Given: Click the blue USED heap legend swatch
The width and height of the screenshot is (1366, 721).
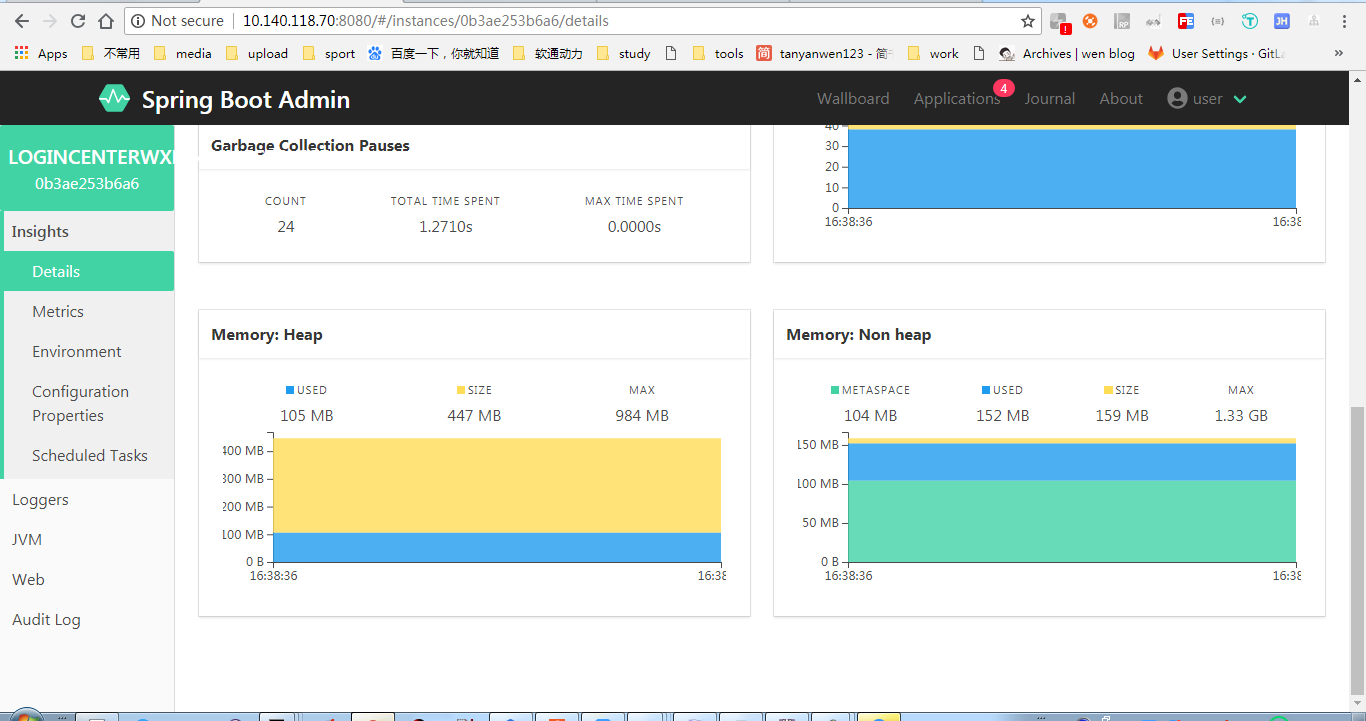Looking at the screenshot, I should tap(290, 390).
